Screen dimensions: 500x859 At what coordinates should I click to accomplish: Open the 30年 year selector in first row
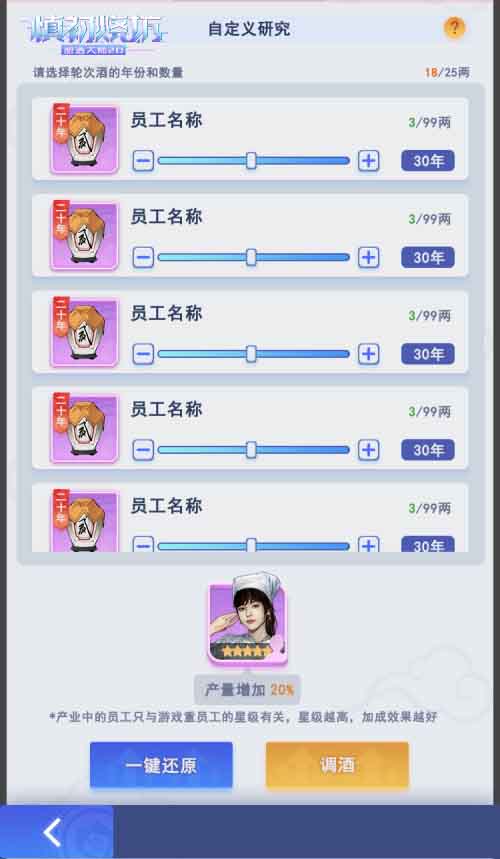pyautogui.click(x=428, y=161)
